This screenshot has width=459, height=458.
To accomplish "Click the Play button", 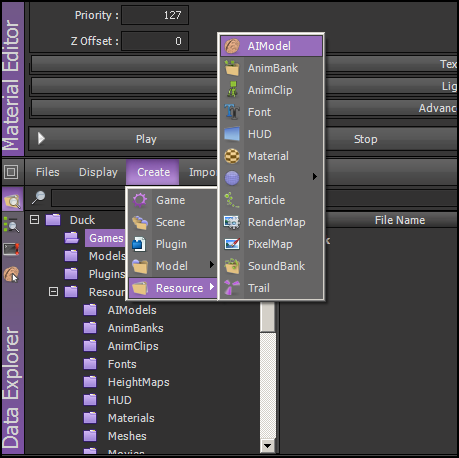I will tap(123, 139).
